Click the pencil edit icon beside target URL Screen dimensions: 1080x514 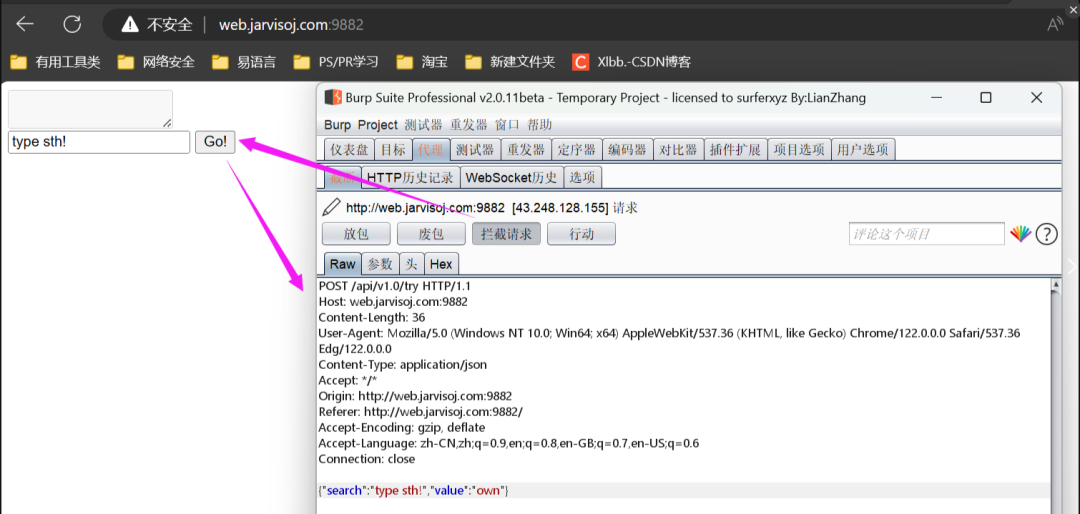point(331,207)
